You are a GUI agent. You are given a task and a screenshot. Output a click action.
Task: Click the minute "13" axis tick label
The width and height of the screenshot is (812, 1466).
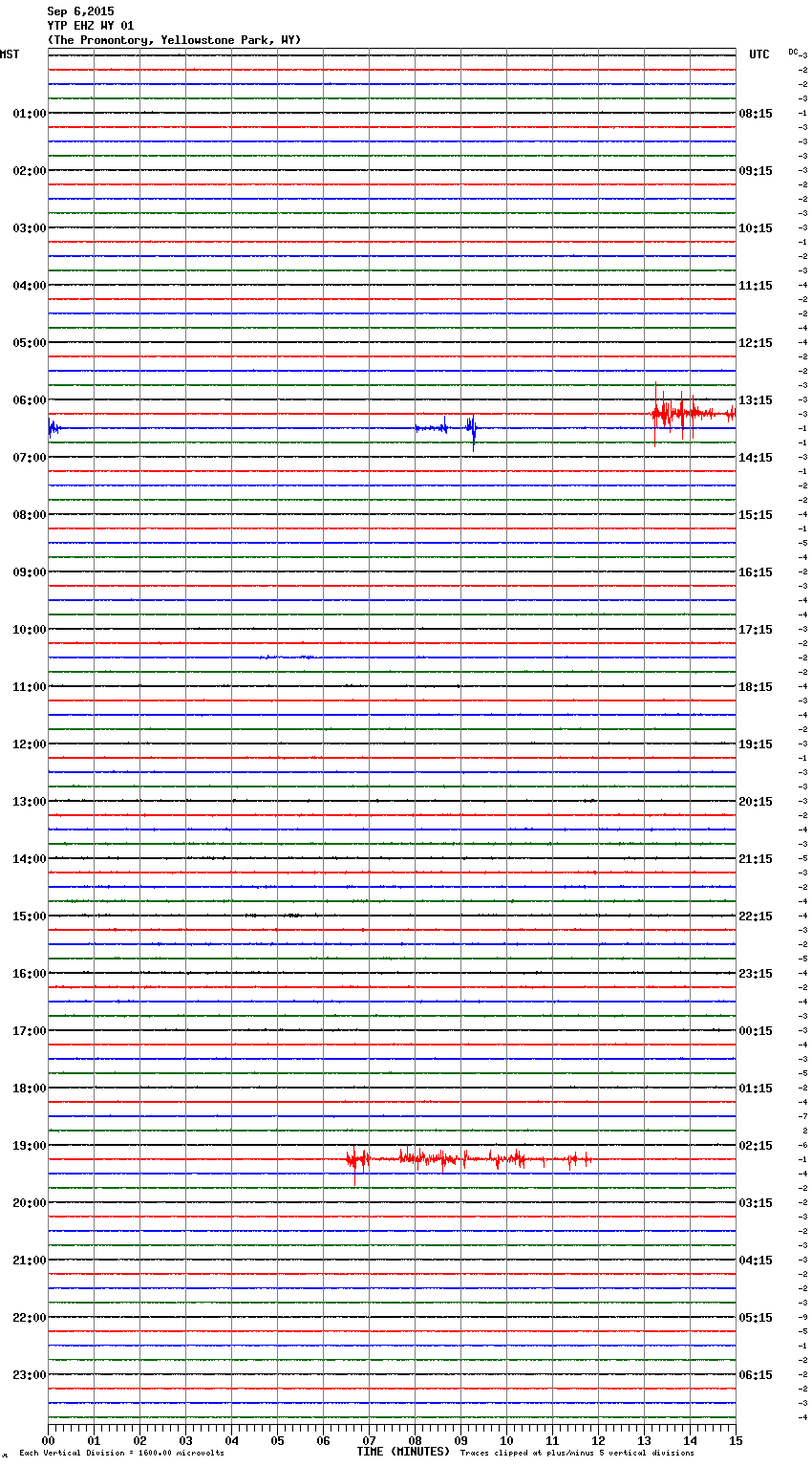644,1440
